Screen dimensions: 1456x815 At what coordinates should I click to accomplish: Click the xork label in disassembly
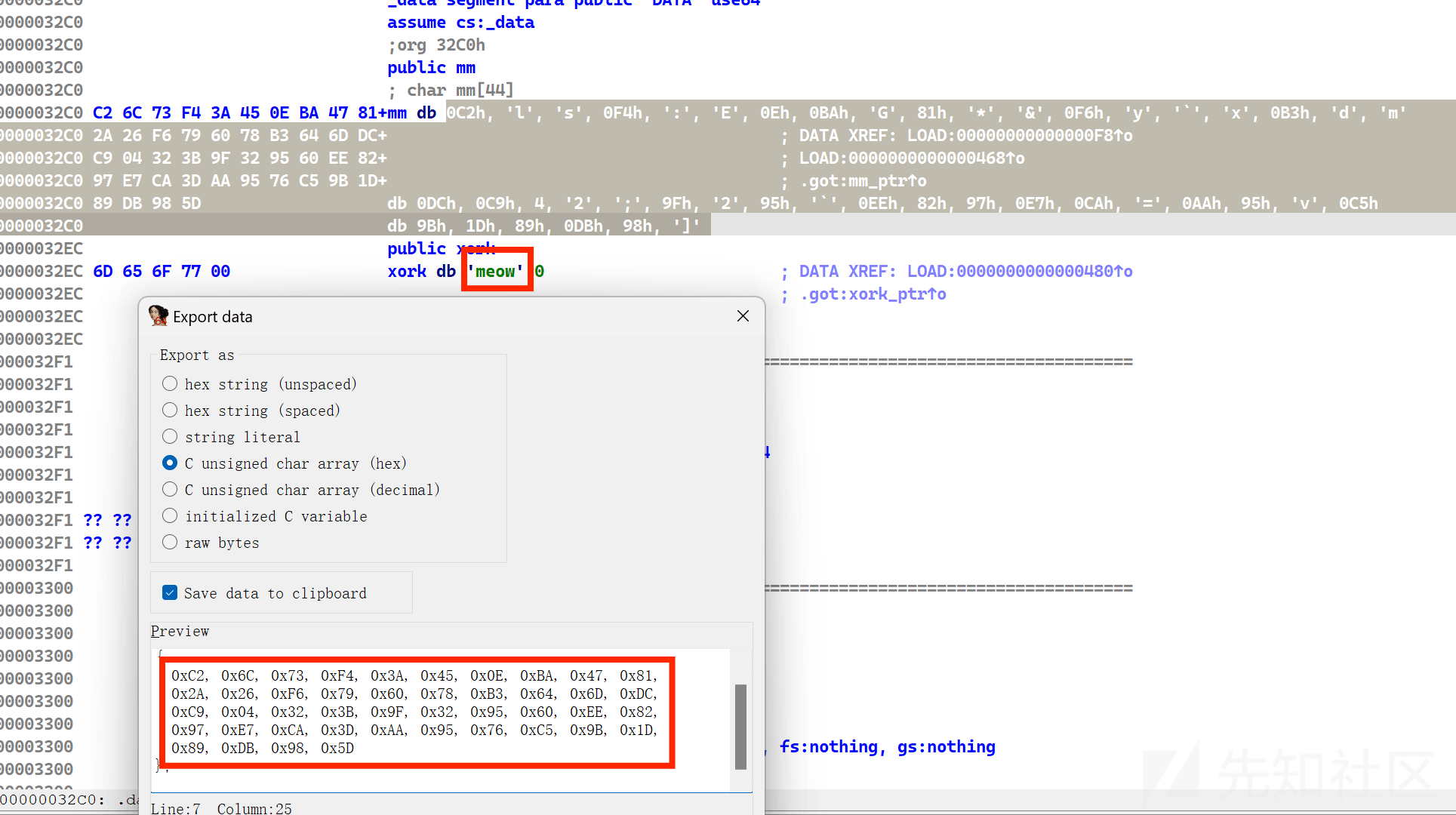(407, 271)
